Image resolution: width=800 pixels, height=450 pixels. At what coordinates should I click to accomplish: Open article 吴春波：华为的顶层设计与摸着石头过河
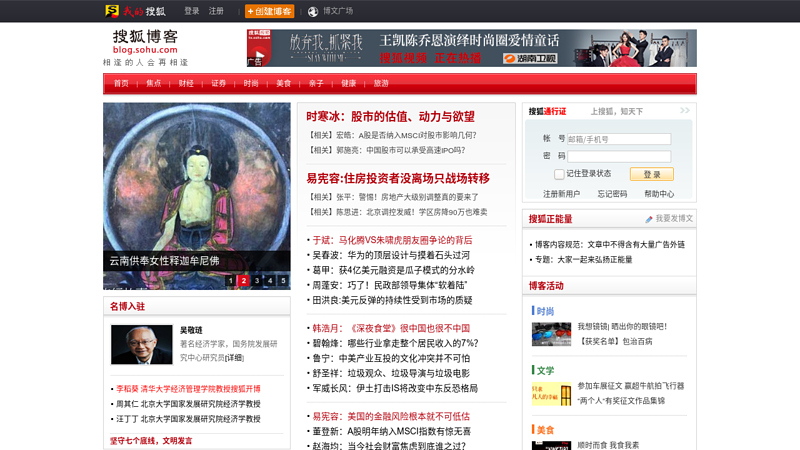[x=391, y=255]
